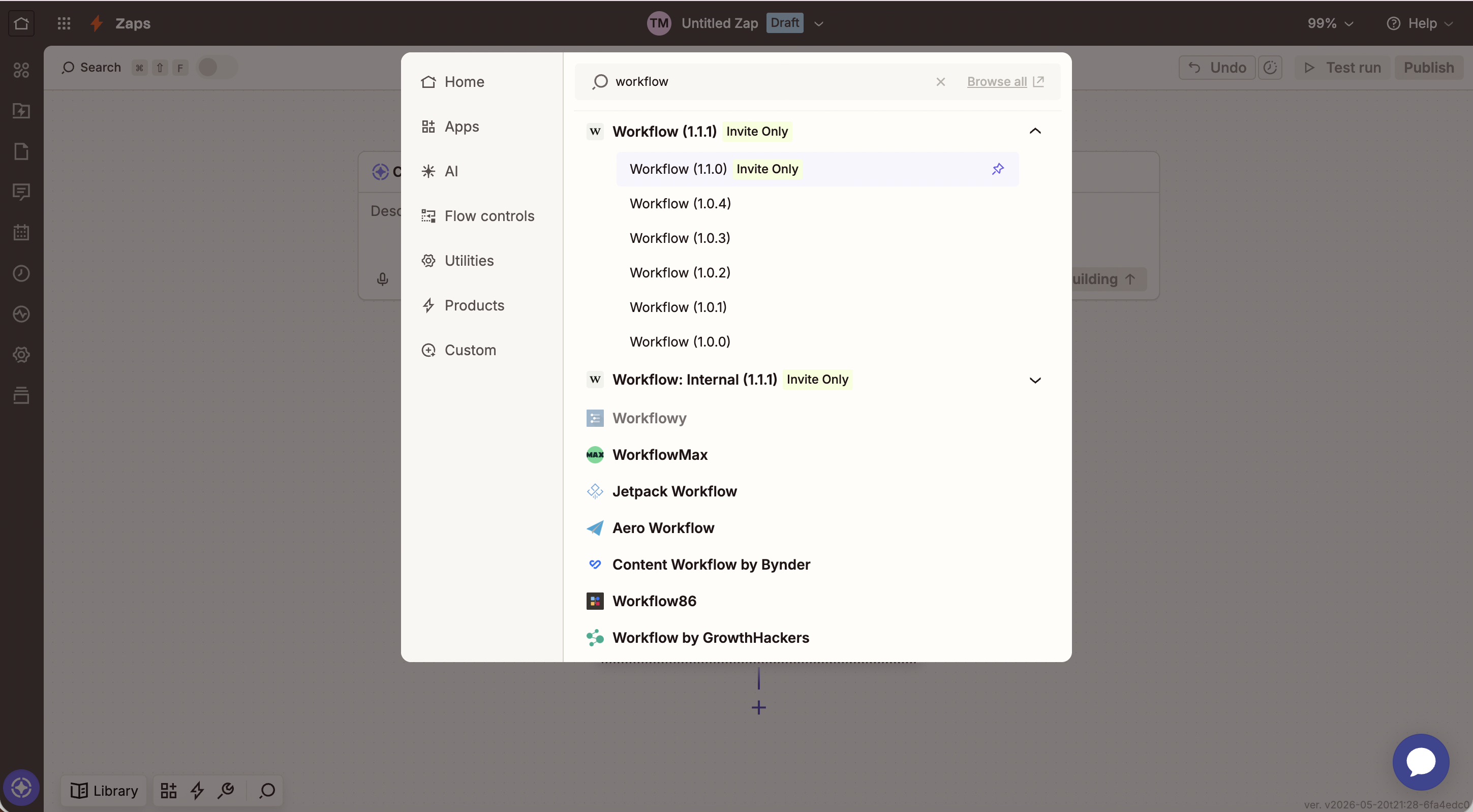Open the Library button
Screen dimensions: 1473x812
[104, 791]
